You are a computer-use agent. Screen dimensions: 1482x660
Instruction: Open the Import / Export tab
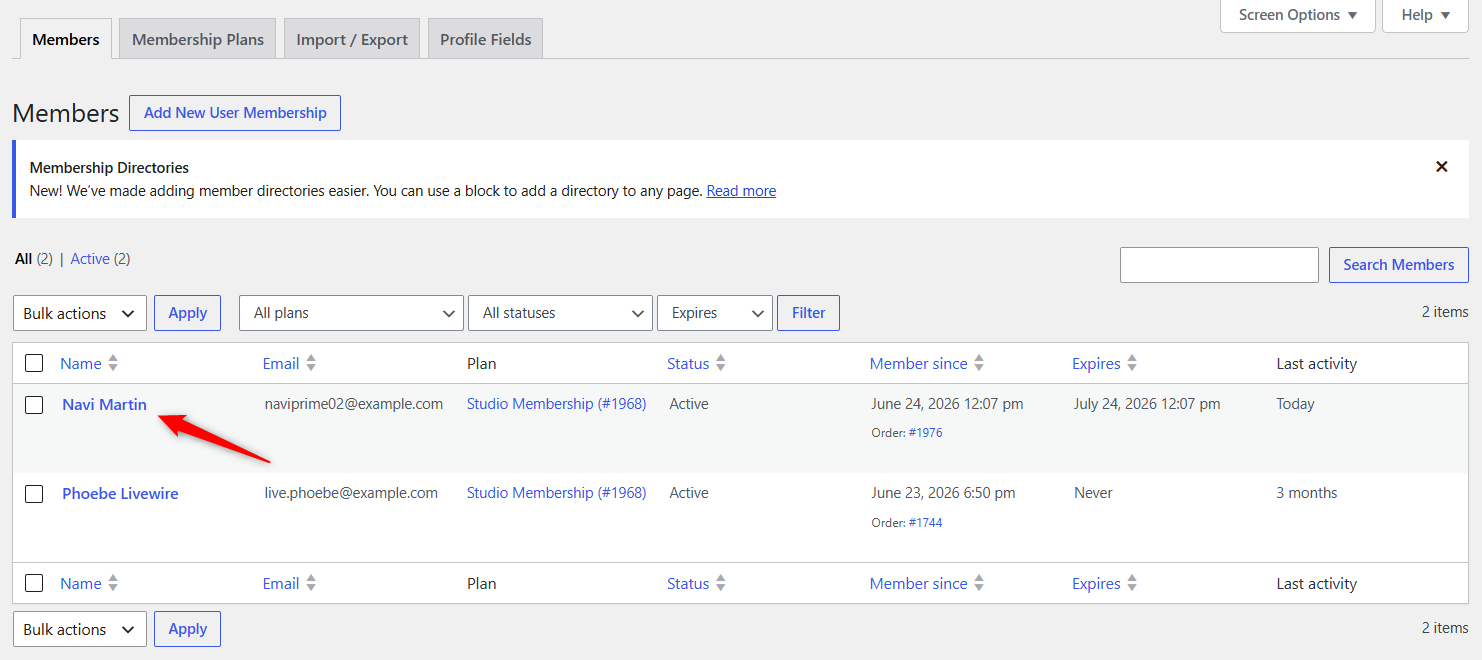click(352, 40)
